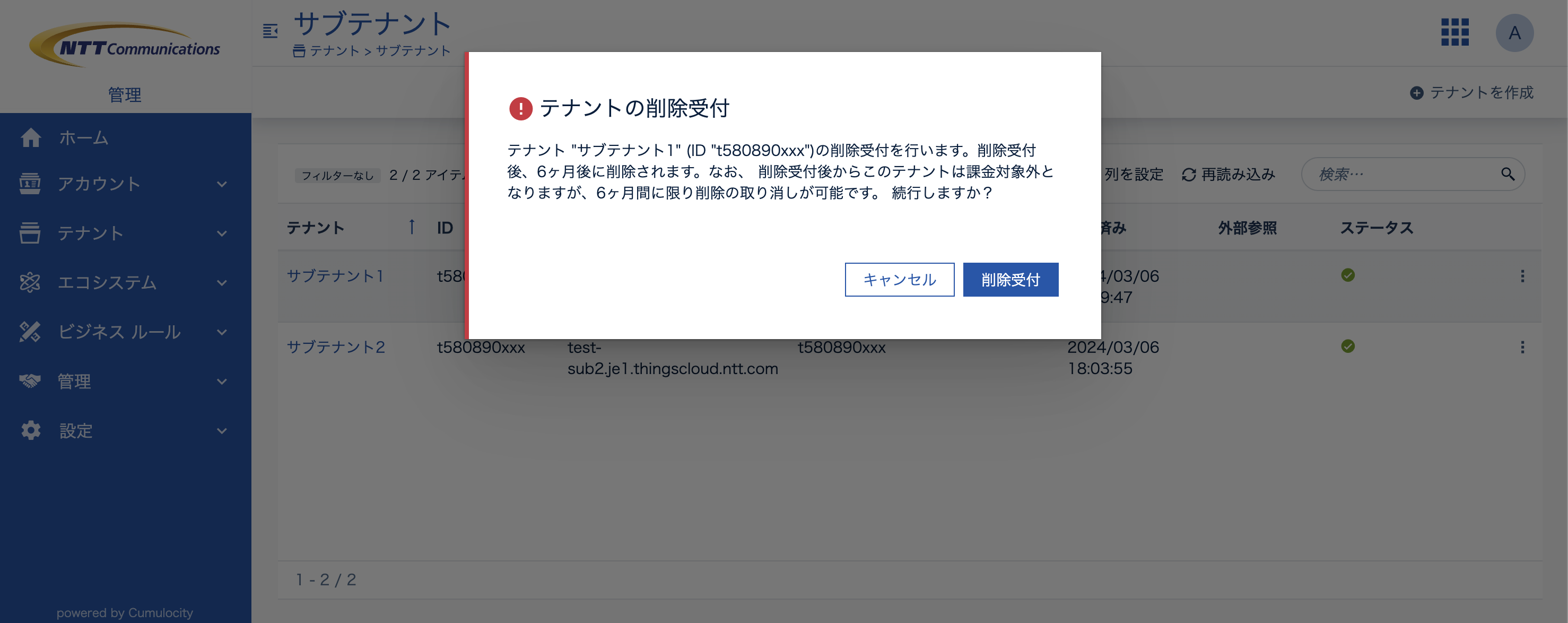The height and width of the screenshot is (623, 1568).
Task: Click the NTT Communications logo
Action: tap(125, 45)
